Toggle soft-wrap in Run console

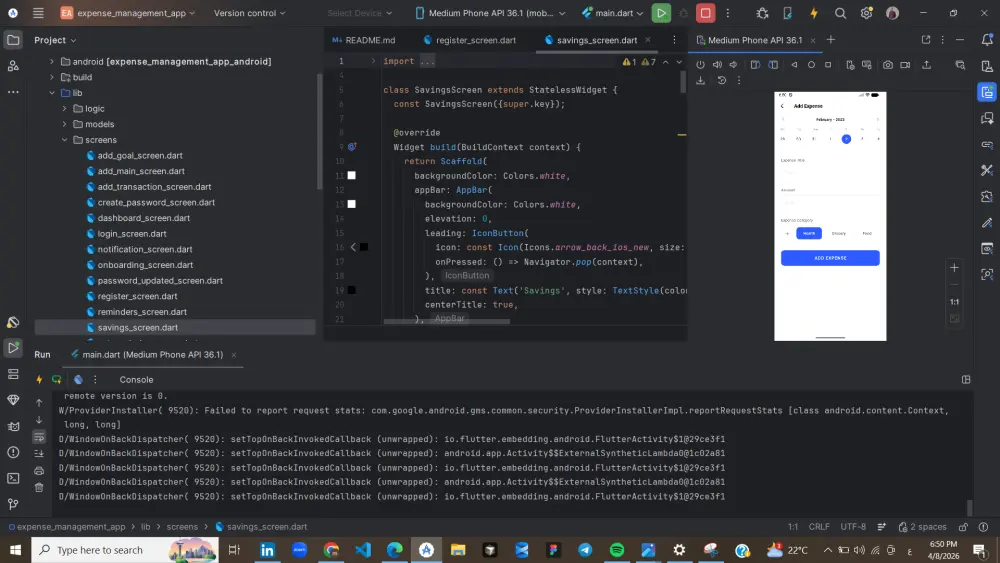pos(39,437)
